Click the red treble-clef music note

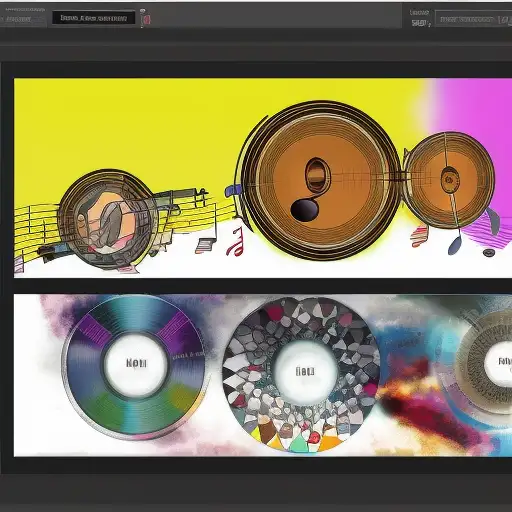(x=236, y=242)
